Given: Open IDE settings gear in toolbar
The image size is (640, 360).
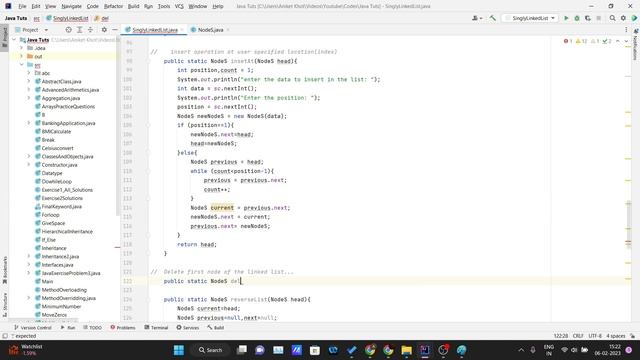Looking at the screenshot, I should [623, 18].
